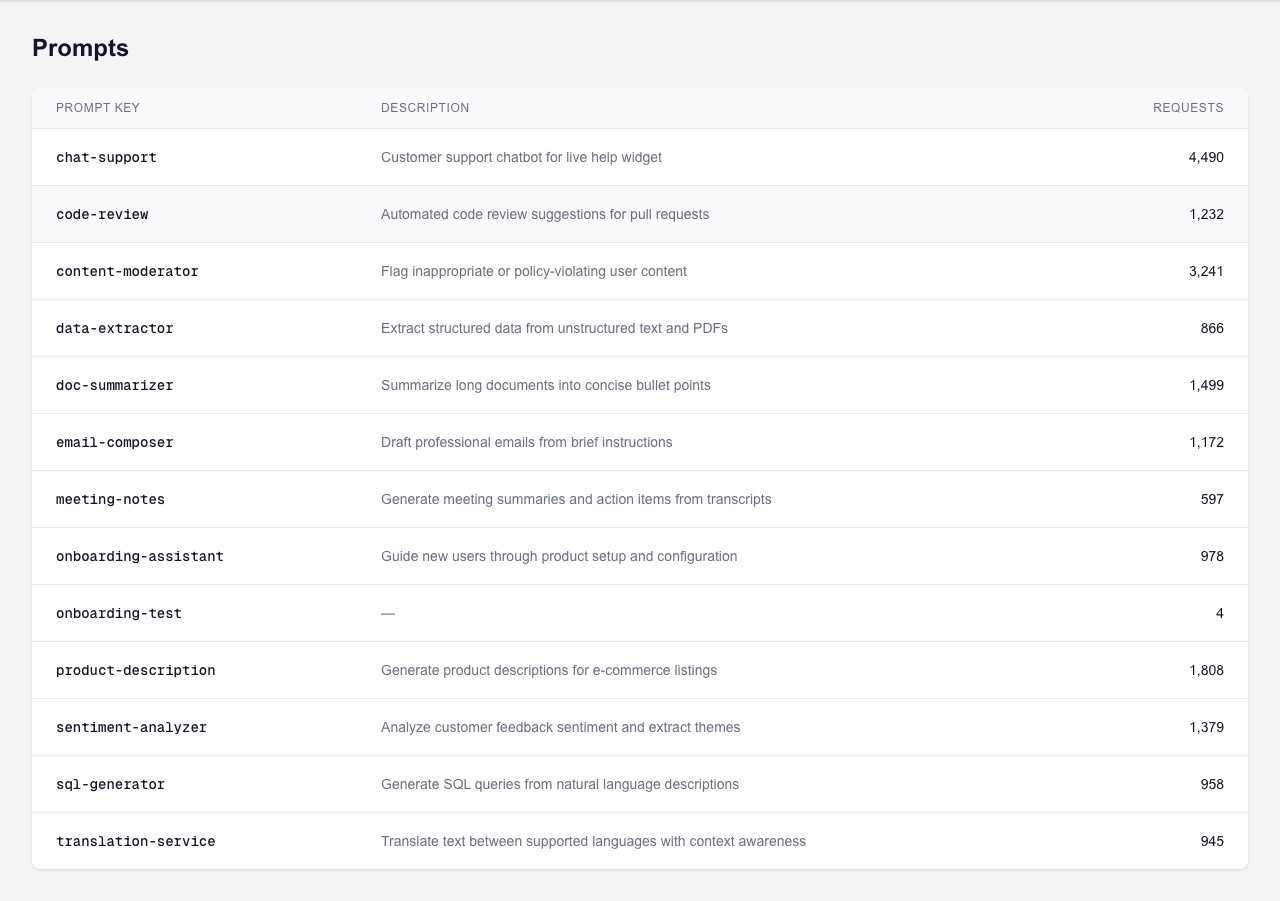The height and width of the screenshot is (901, 1280).
Task: Open the chat-support prompt
Action: tap(106, 157)
